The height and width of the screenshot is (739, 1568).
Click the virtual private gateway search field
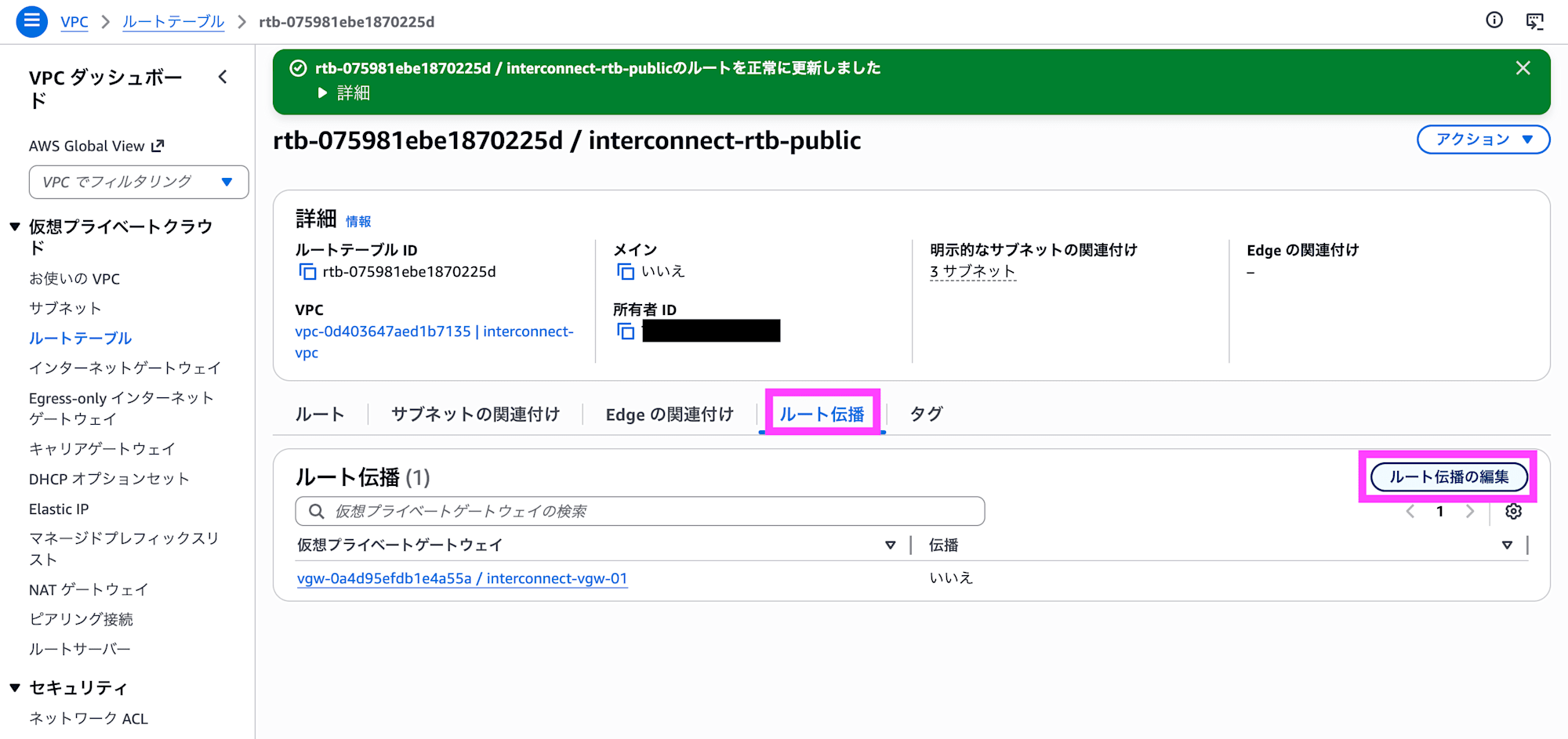coord(639,511)
